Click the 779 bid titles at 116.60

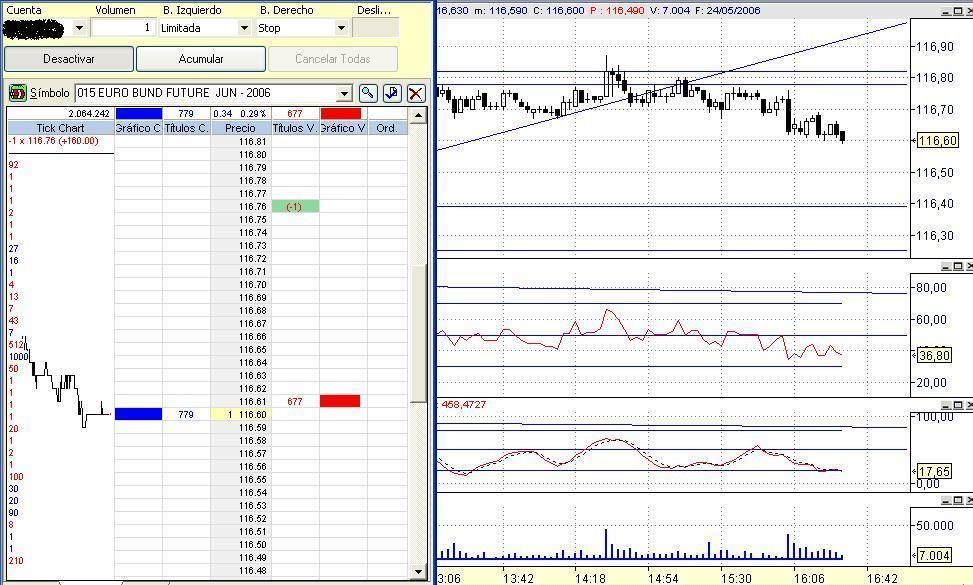(x=186, y=414)
